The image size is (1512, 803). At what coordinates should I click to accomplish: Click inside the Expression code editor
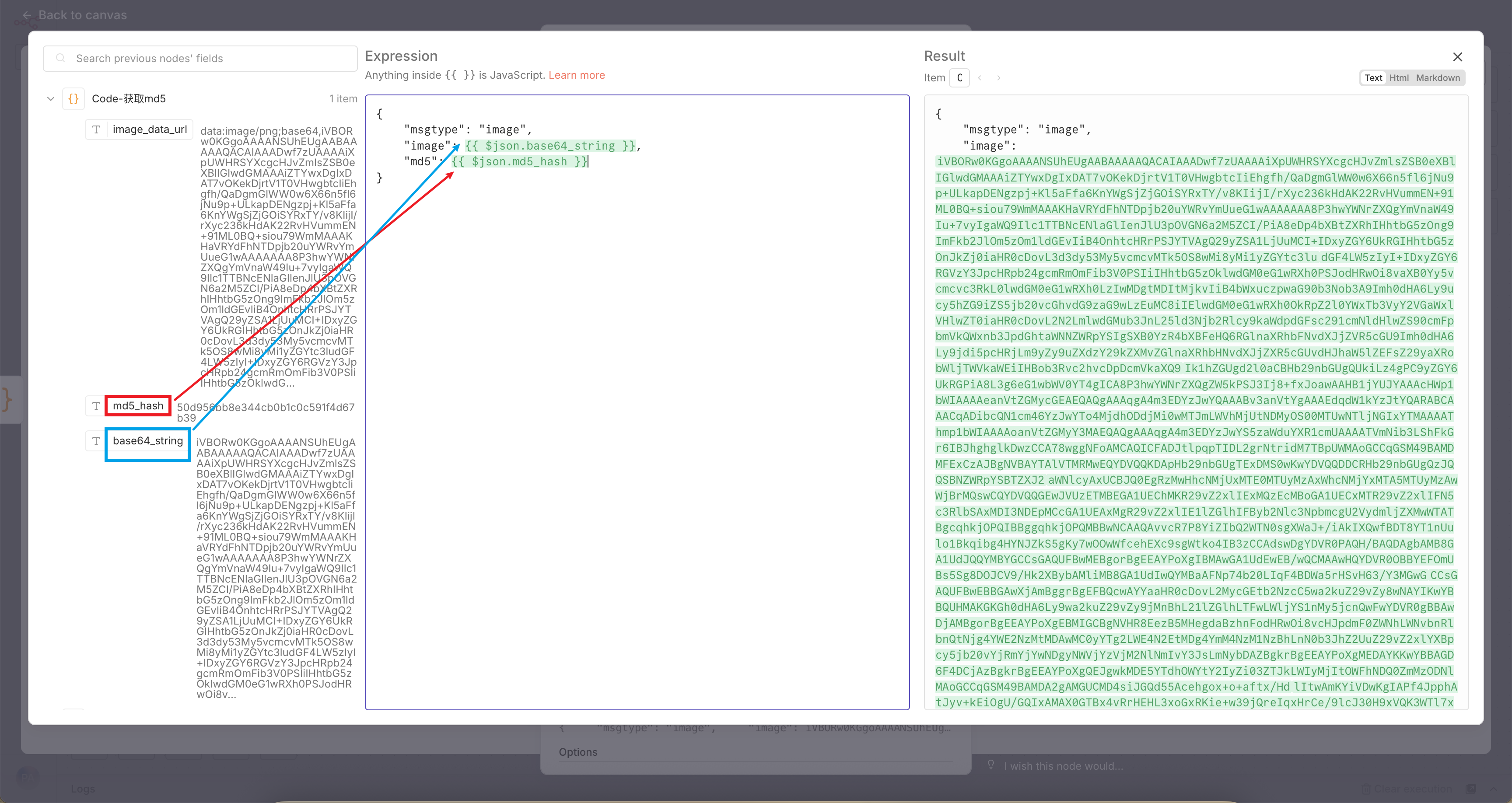pos(637,411)
